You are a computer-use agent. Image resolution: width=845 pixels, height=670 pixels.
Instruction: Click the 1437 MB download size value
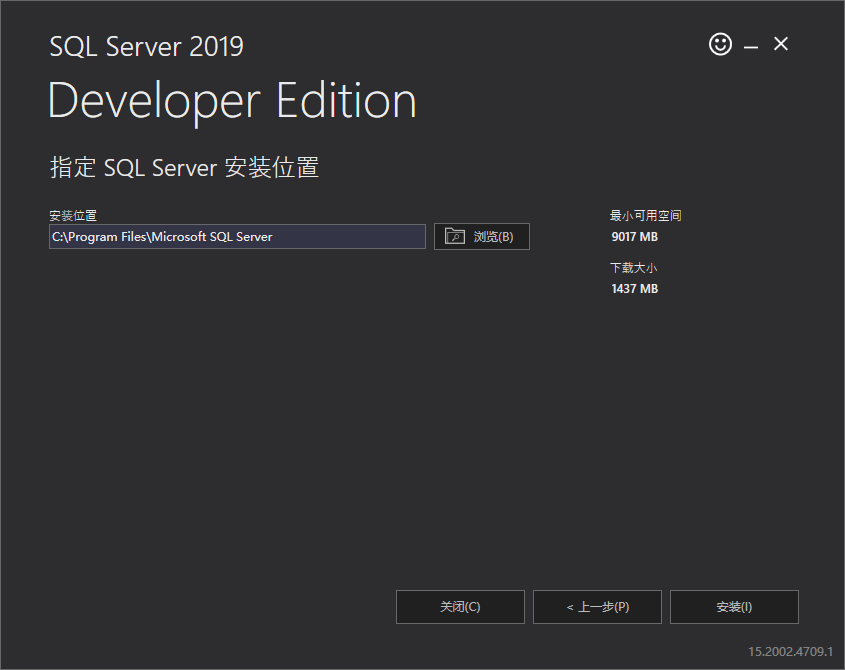(x=634, y=289)
